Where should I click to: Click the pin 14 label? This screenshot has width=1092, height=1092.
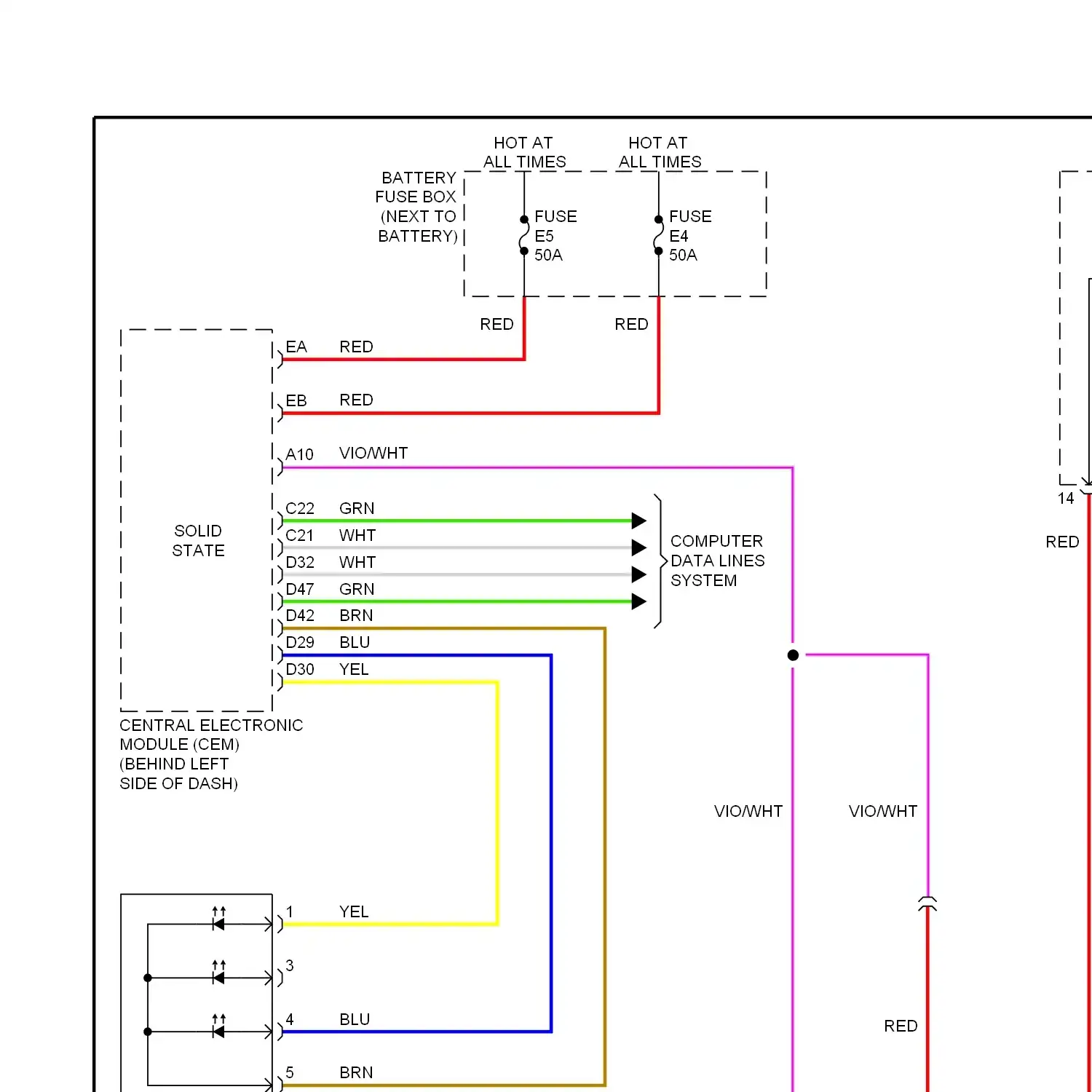(1066, 498)
